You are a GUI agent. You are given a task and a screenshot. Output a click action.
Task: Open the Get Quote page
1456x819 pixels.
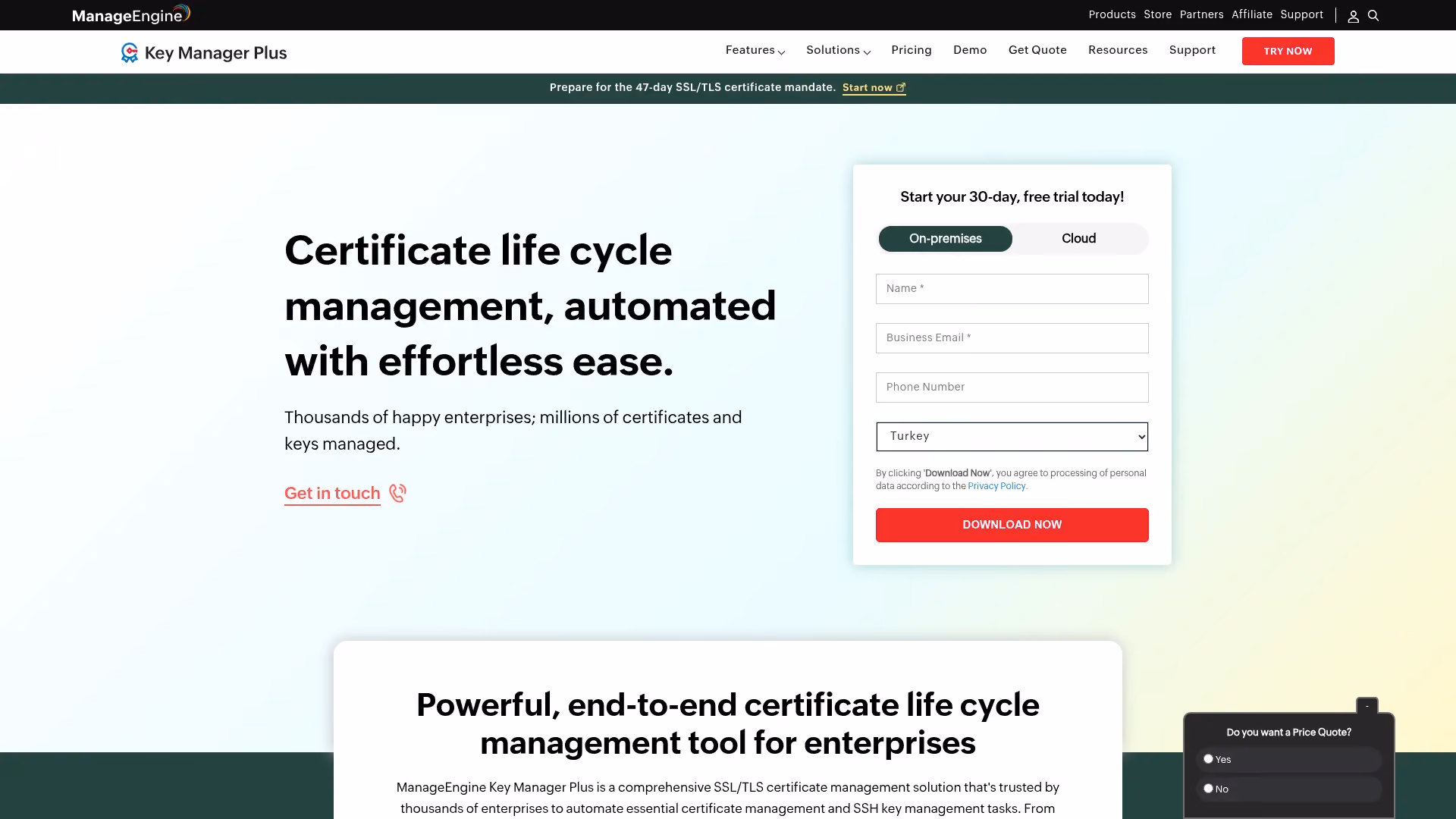[x=1037, y=50]
